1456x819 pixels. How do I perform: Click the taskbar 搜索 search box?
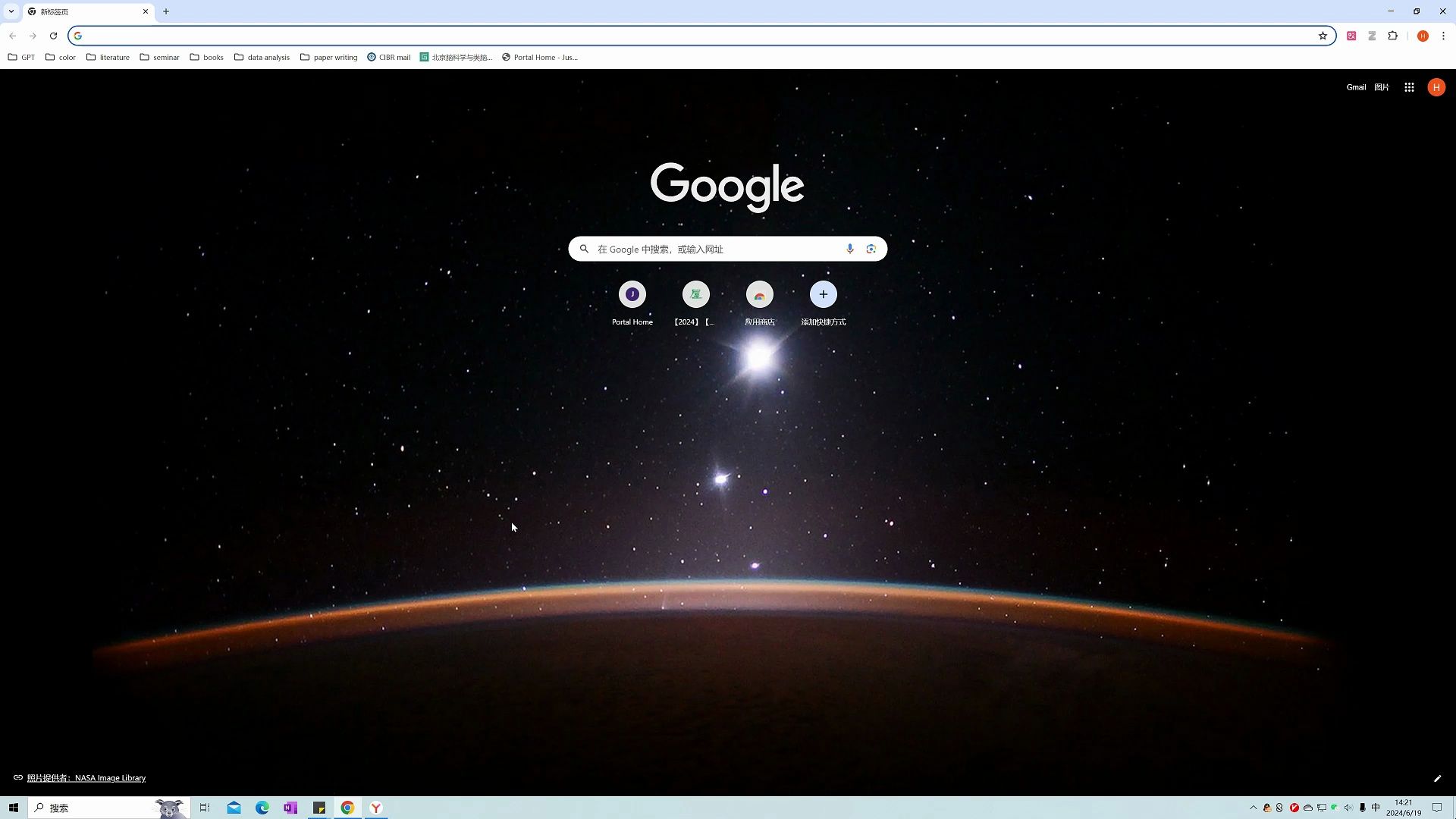(x=108, y=808)
